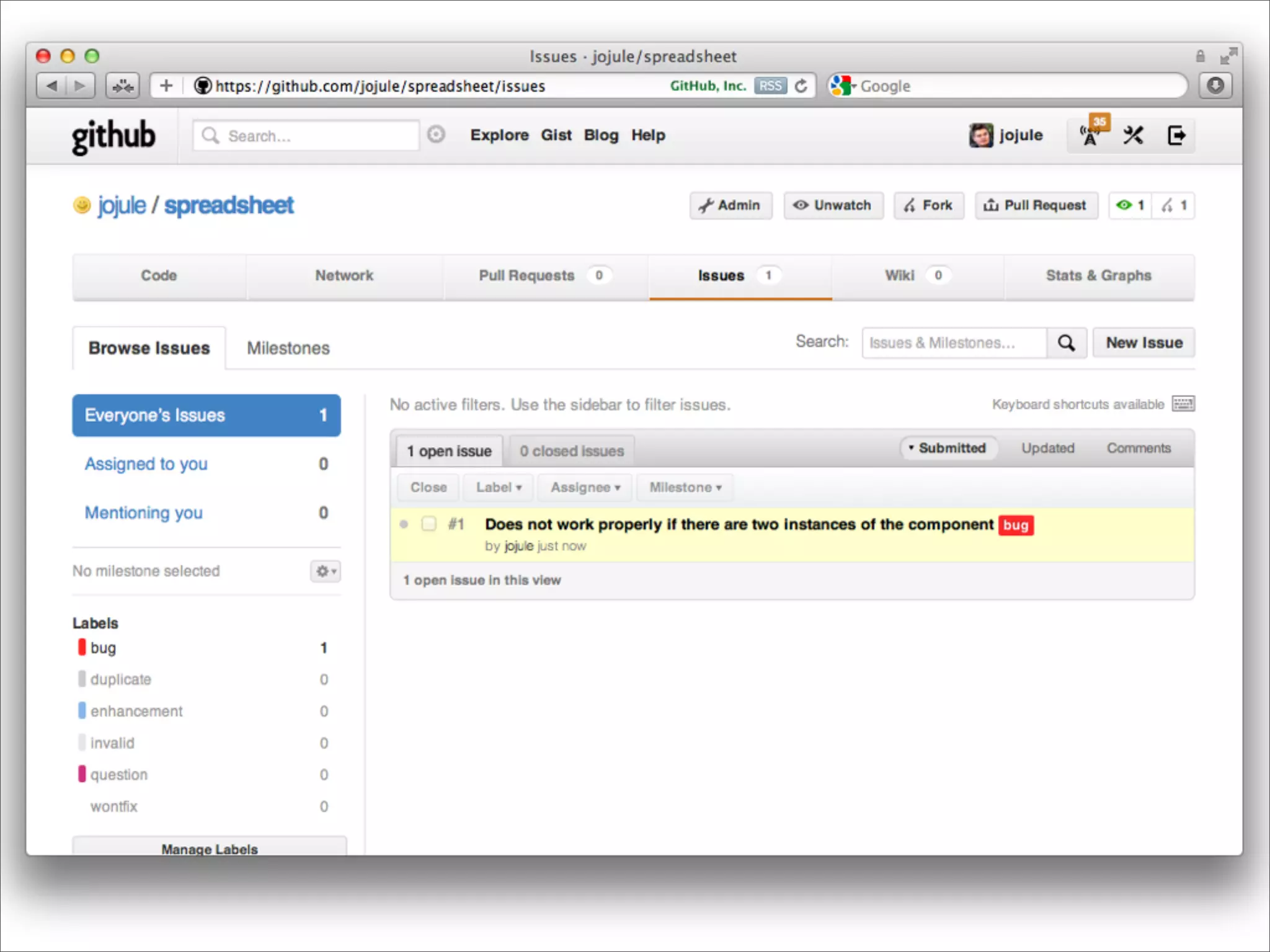The height and width of the screenshot is (952, 1270).
Task: Toggle Unwatch for the repository
Action: 833,205
